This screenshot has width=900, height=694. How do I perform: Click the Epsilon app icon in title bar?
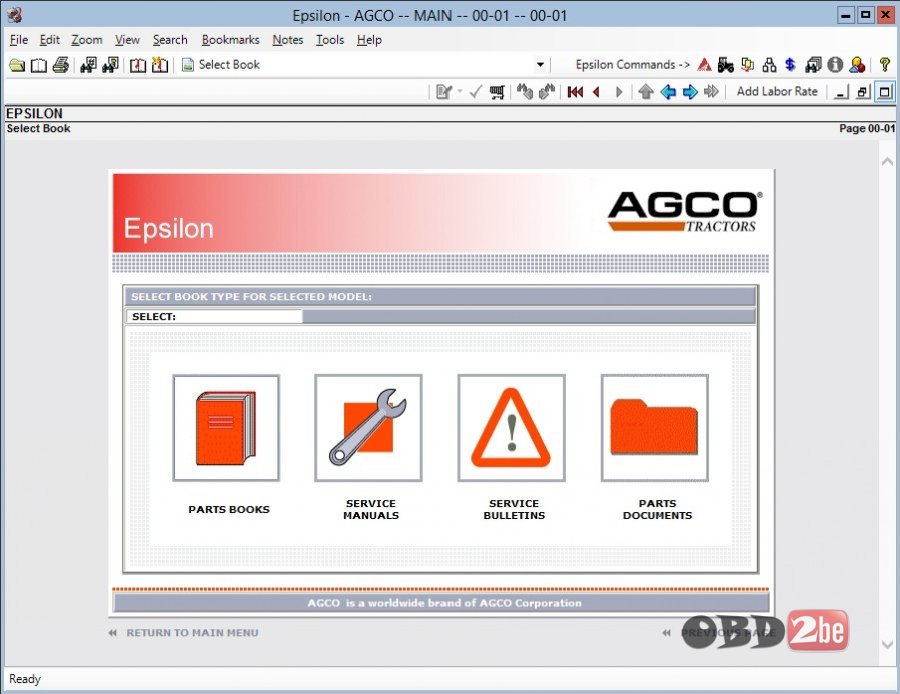(x=15, y=15)
